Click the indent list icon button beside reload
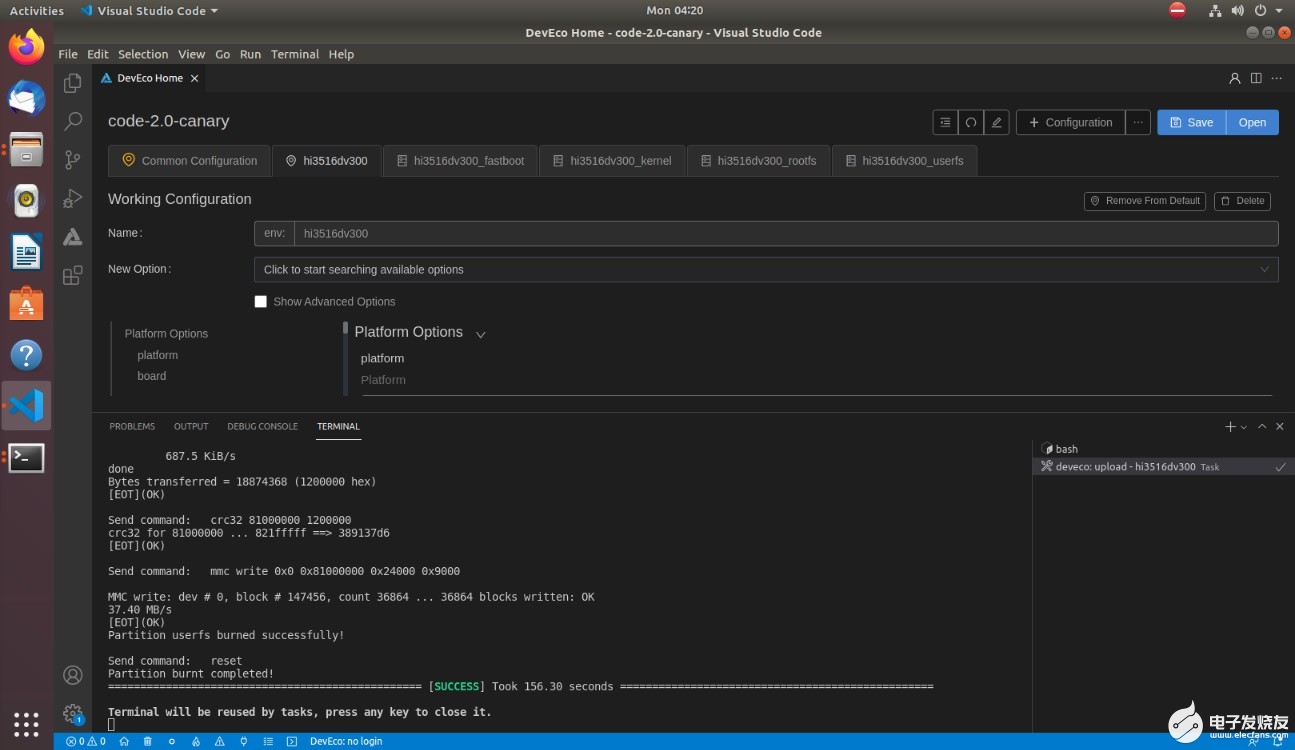 tap(945, 122)
